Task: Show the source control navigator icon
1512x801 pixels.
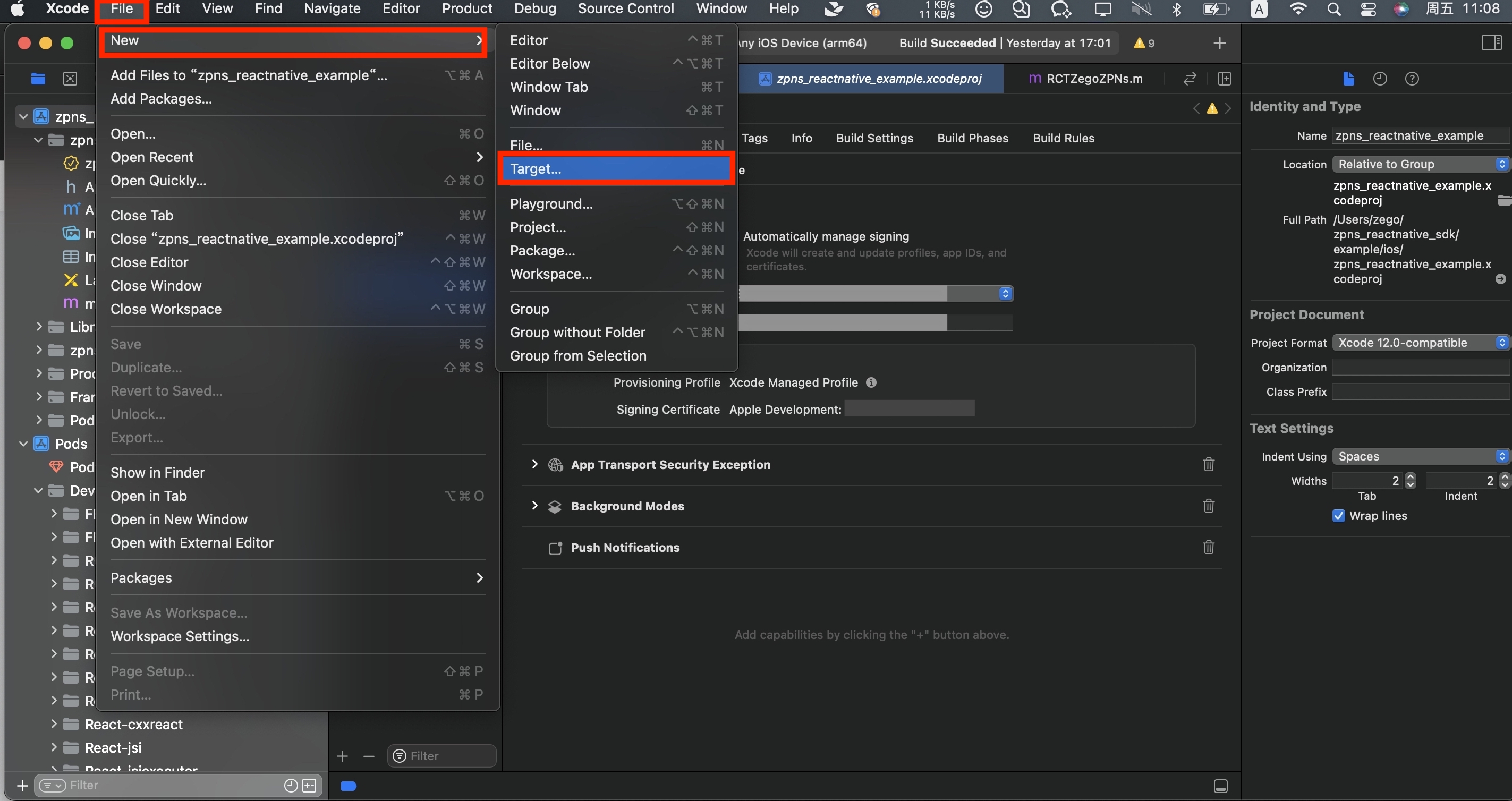Action: pyautogui.click(x=70, y=79)
